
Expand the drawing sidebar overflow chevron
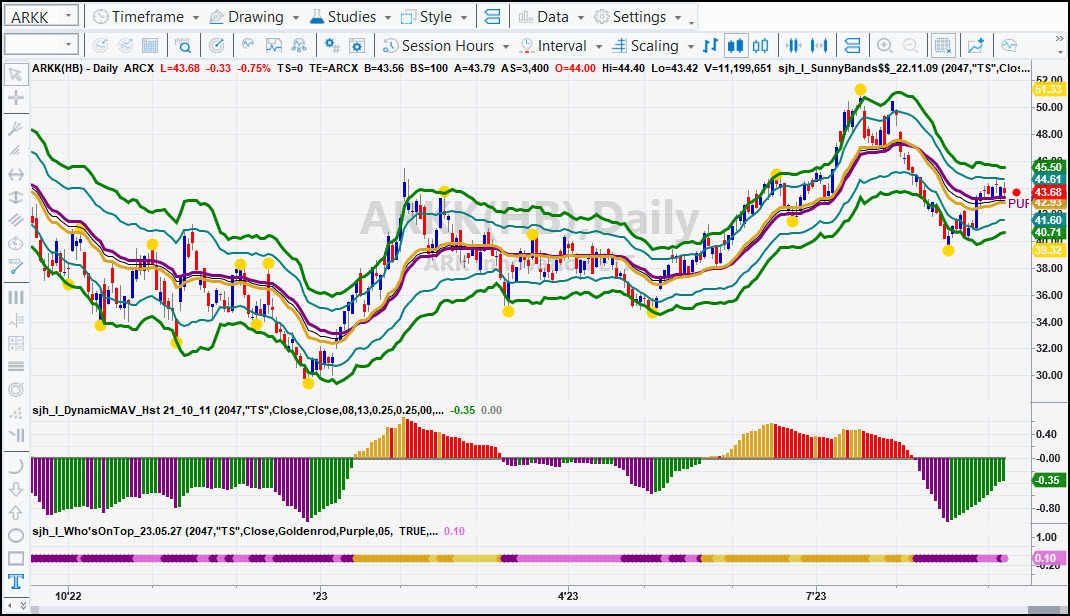coord(23,605)
